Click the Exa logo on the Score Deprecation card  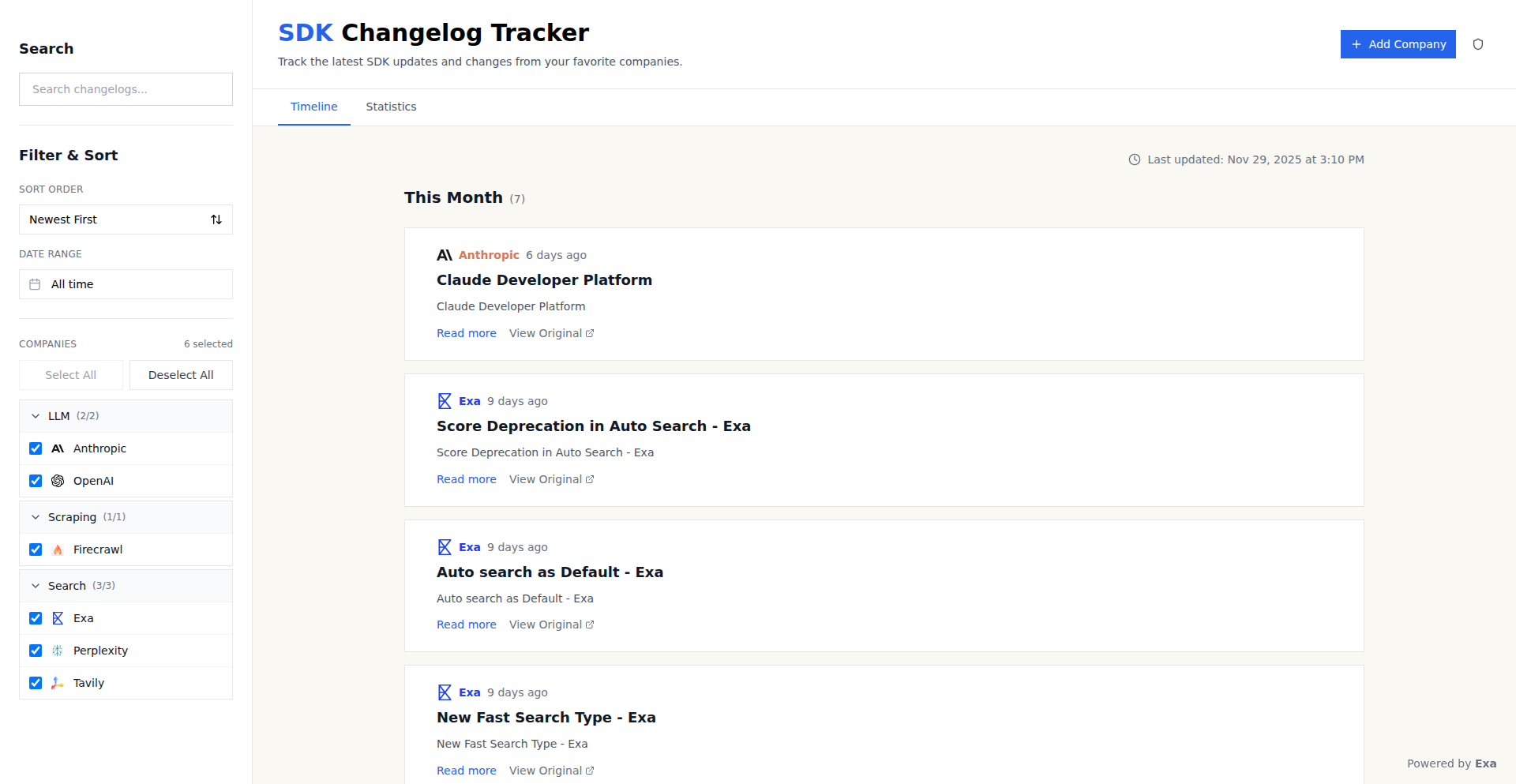(445, 401)
